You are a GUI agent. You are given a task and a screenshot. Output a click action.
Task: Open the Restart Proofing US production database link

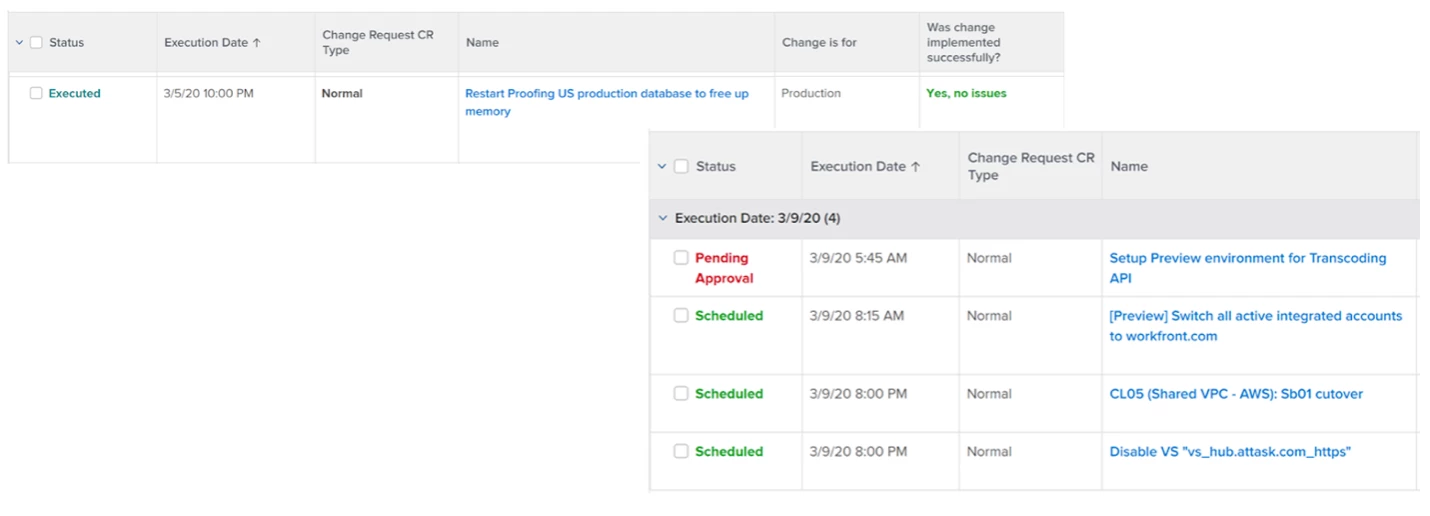[x=606, y=94]
